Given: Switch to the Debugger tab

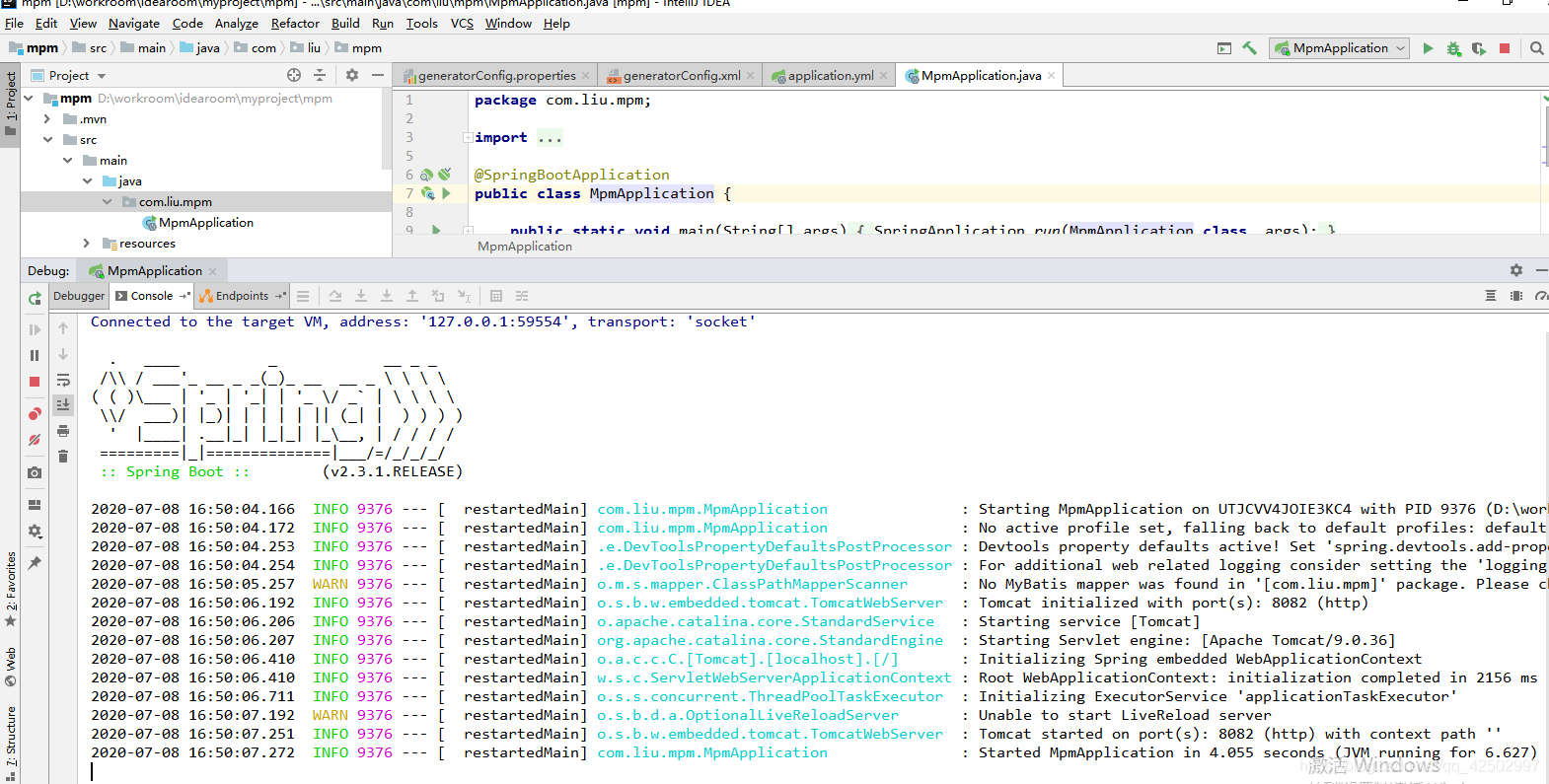Looking at the screenshot, I should [x=79, y=296].
